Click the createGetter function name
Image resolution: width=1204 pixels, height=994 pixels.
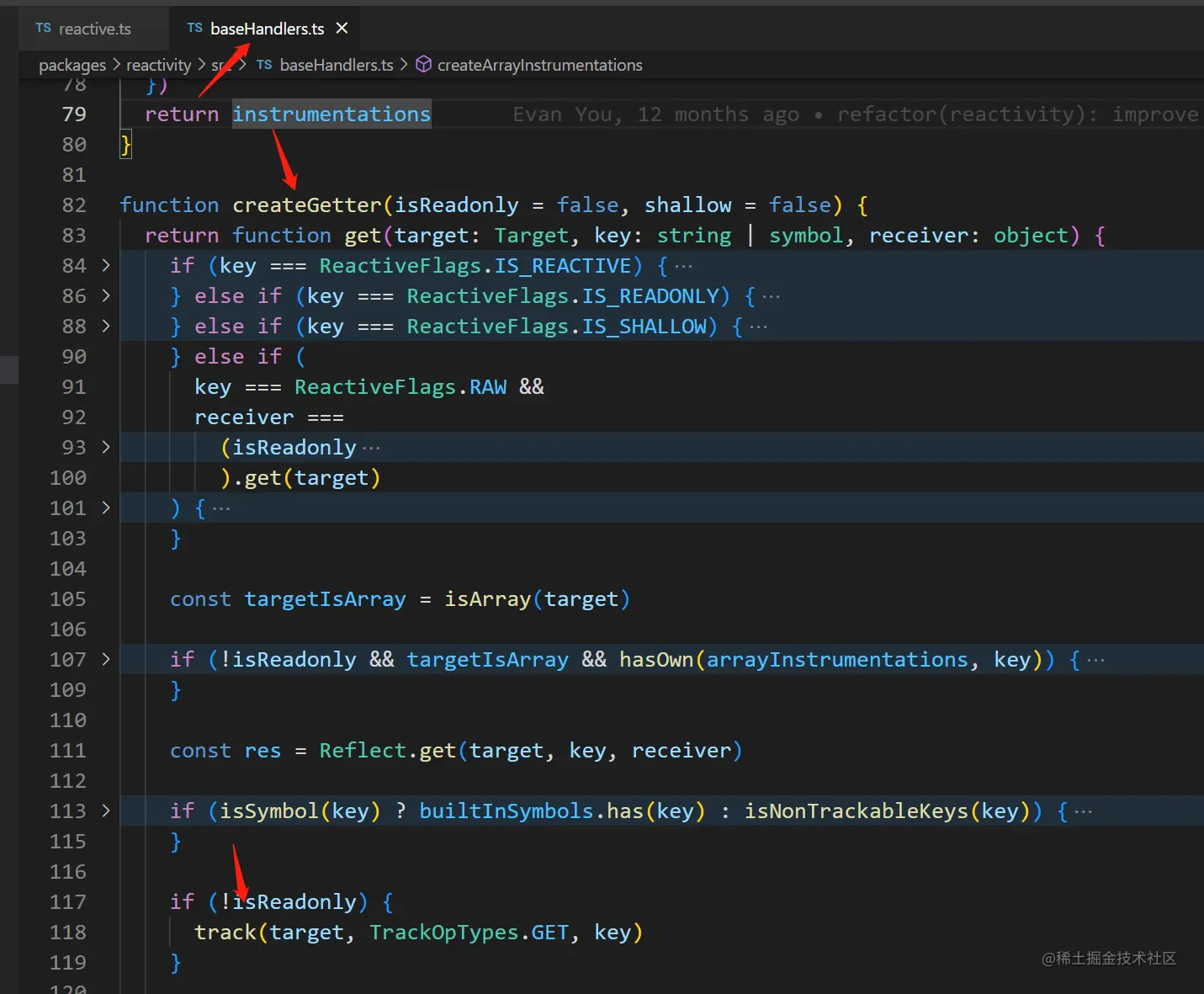pyautogui.click(x=307, y=205)
